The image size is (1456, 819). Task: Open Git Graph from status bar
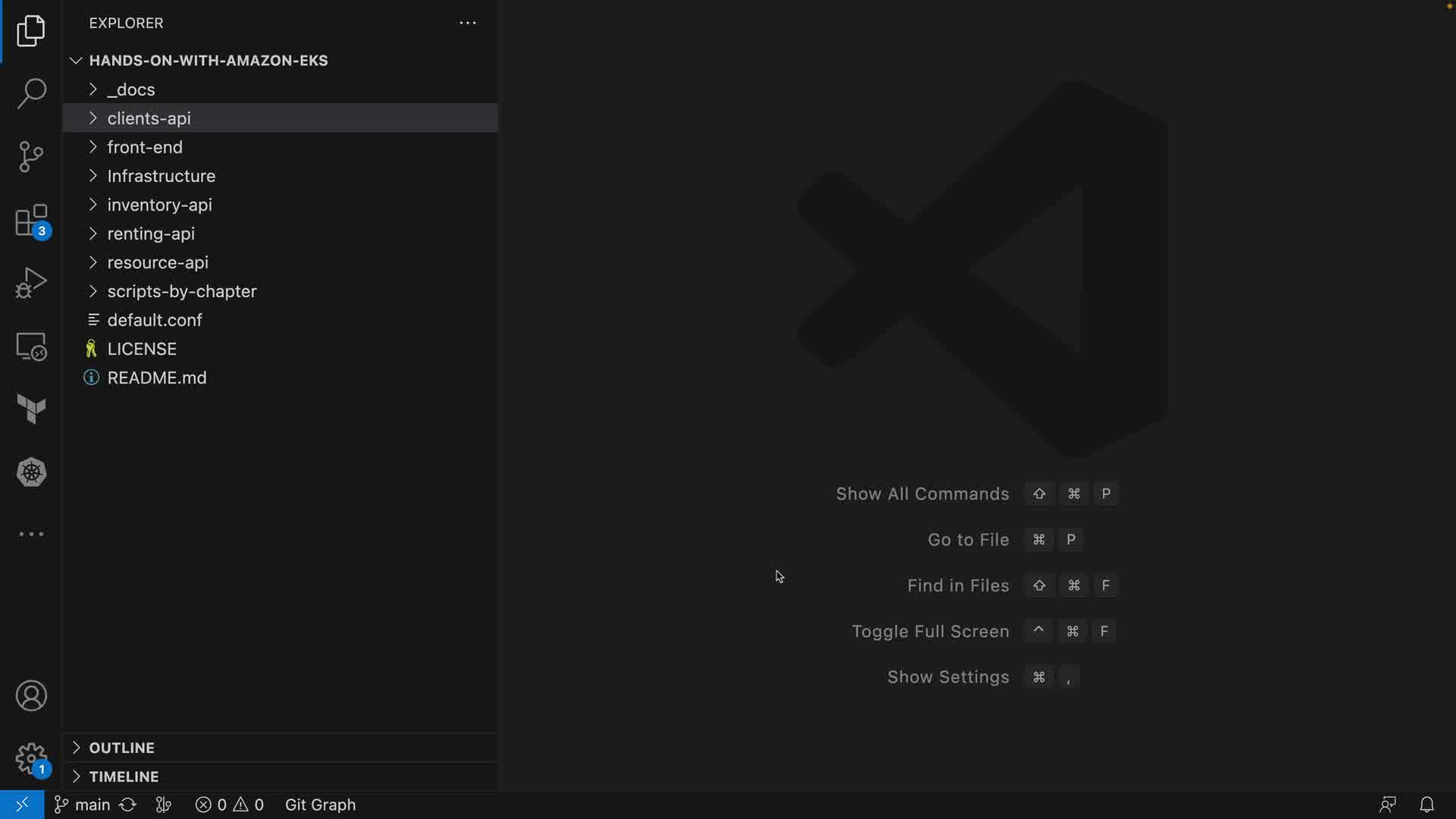(x=320, y=805)
